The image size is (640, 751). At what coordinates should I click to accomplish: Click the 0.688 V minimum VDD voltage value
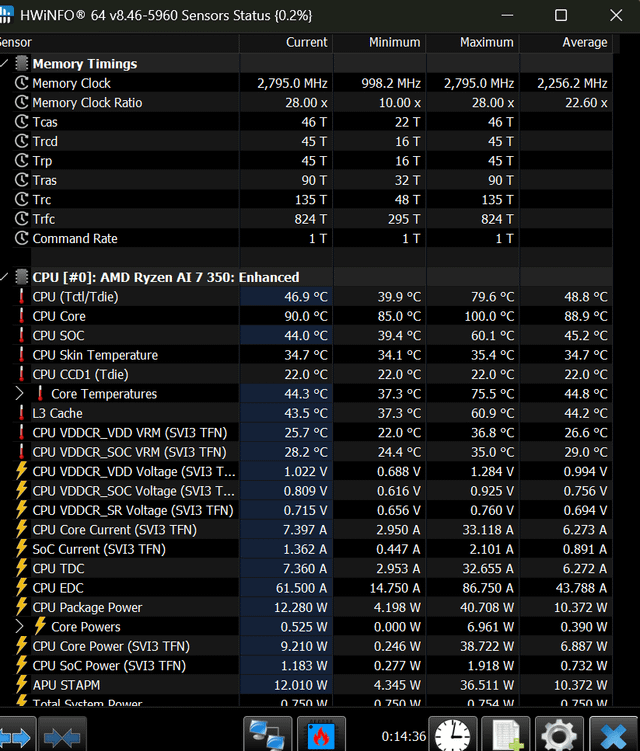[x=399, y=471]
